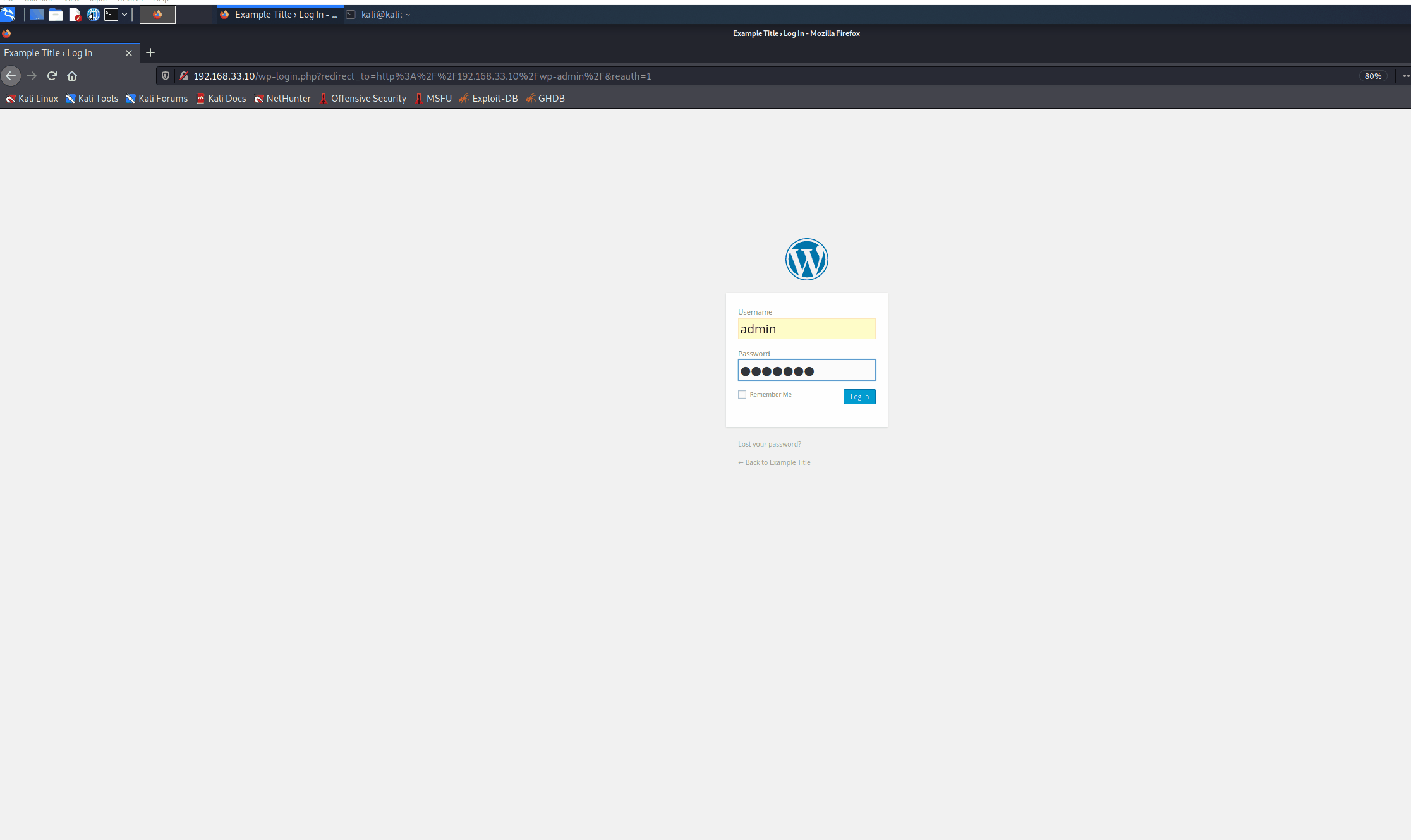Click the Firefox Home icon
This screenshot has width=1411, height=840.
point(72,76)
